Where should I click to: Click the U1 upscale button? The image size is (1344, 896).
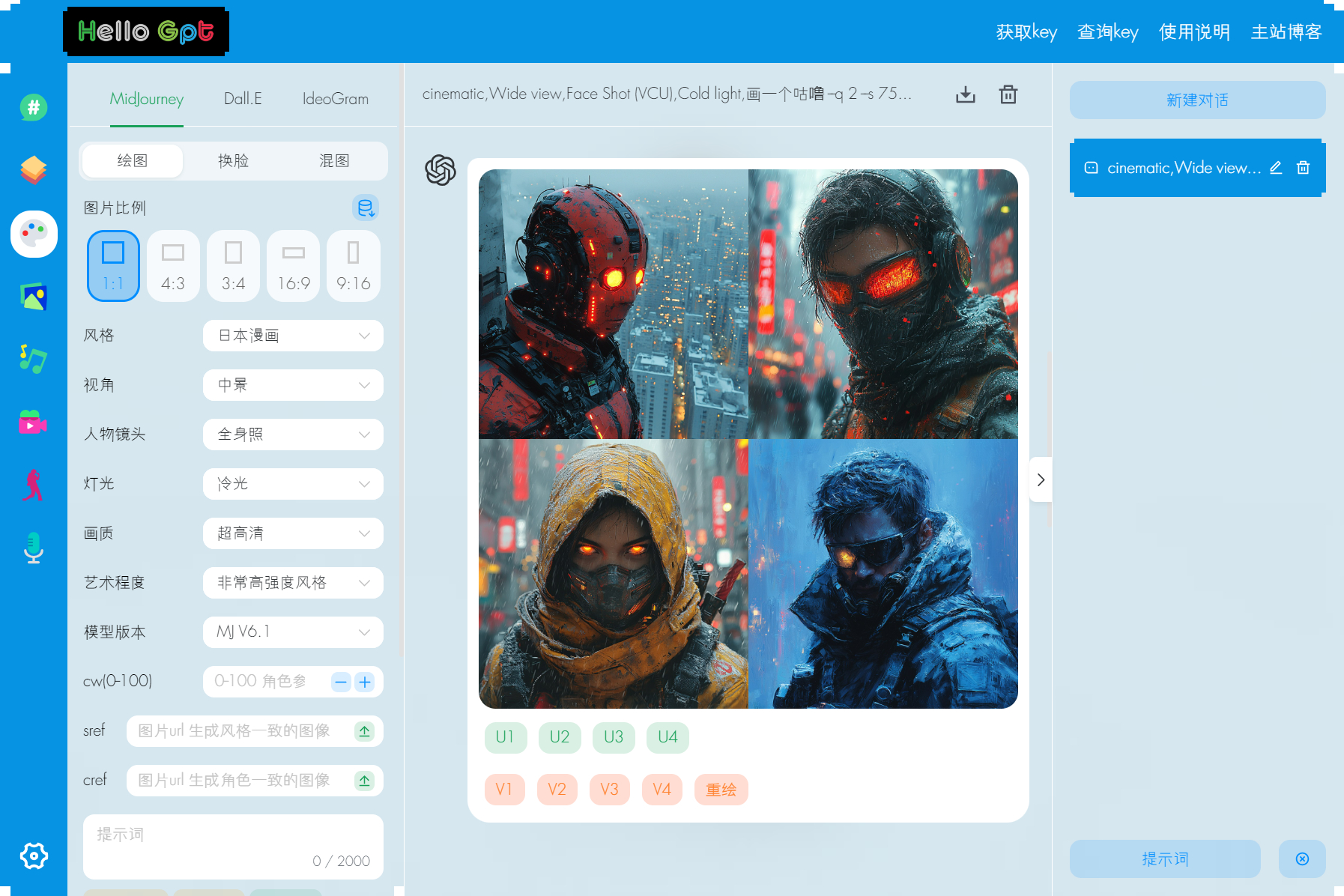[x=506, y=737]
